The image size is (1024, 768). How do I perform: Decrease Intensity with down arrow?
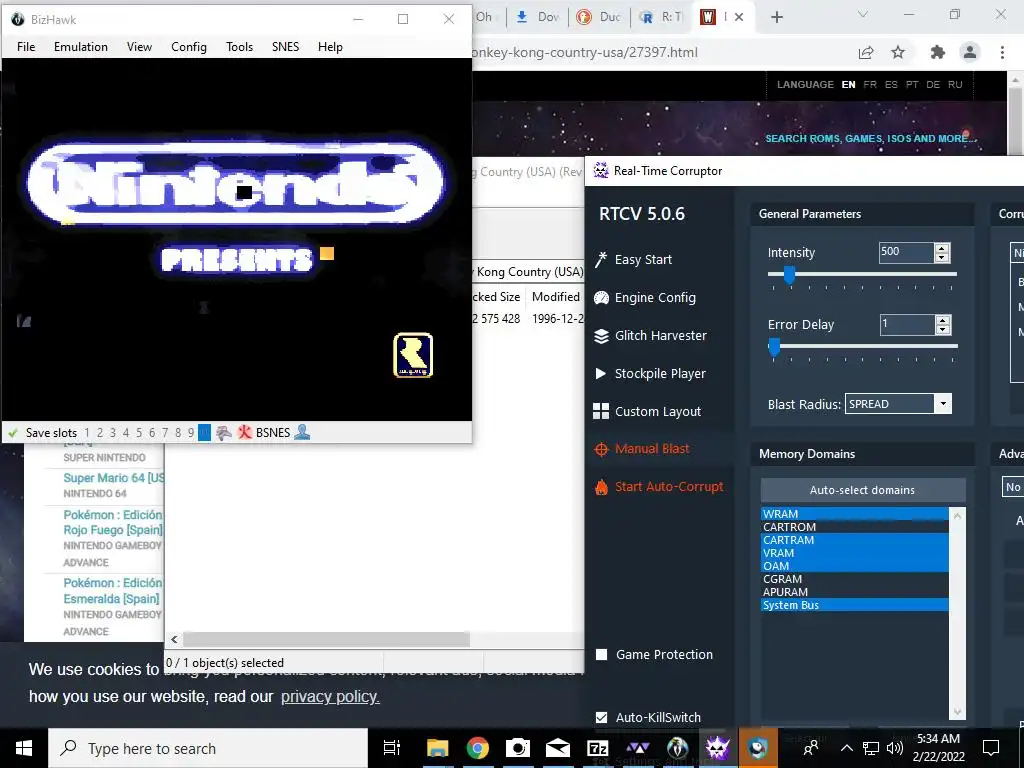tap(942, 257)
